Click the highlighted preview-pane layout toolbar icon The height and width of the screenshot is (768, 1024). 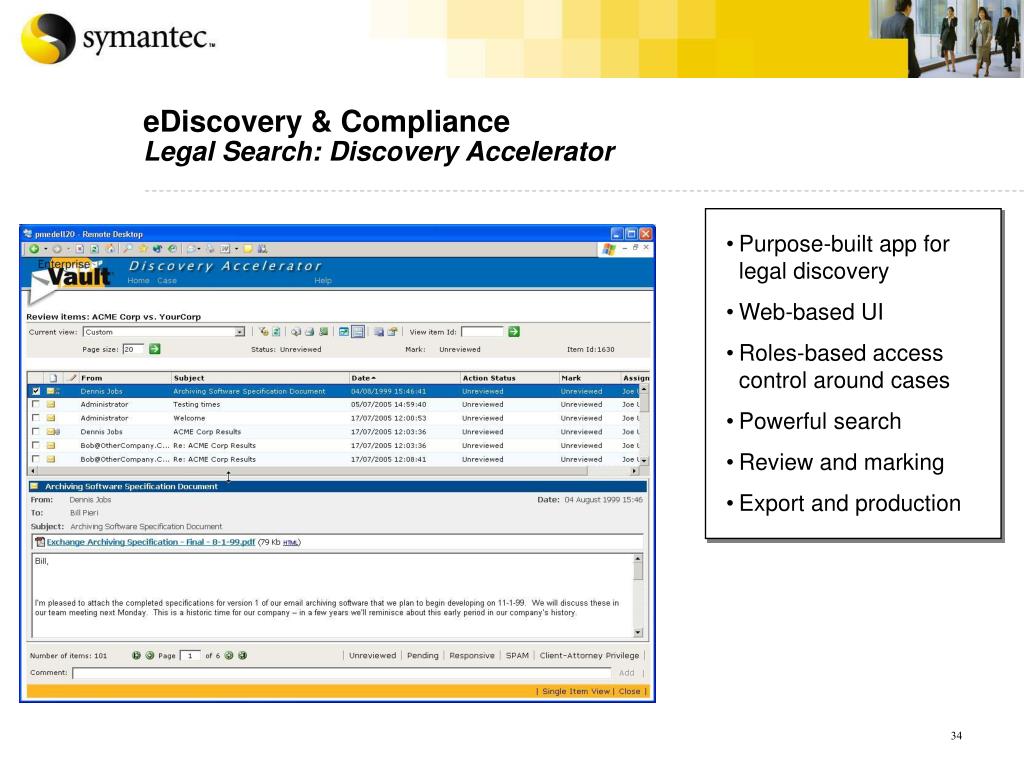pyautogui.click(x=358, y=332)
